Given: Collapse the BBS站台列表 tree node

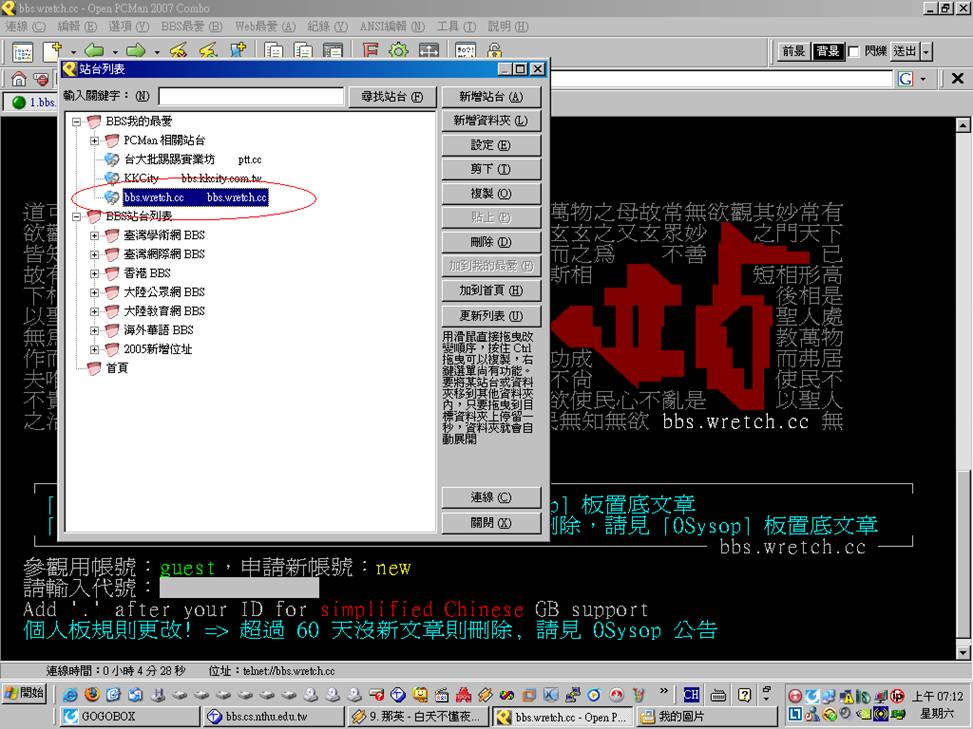Looking at the screenshot, I should 77,216.
